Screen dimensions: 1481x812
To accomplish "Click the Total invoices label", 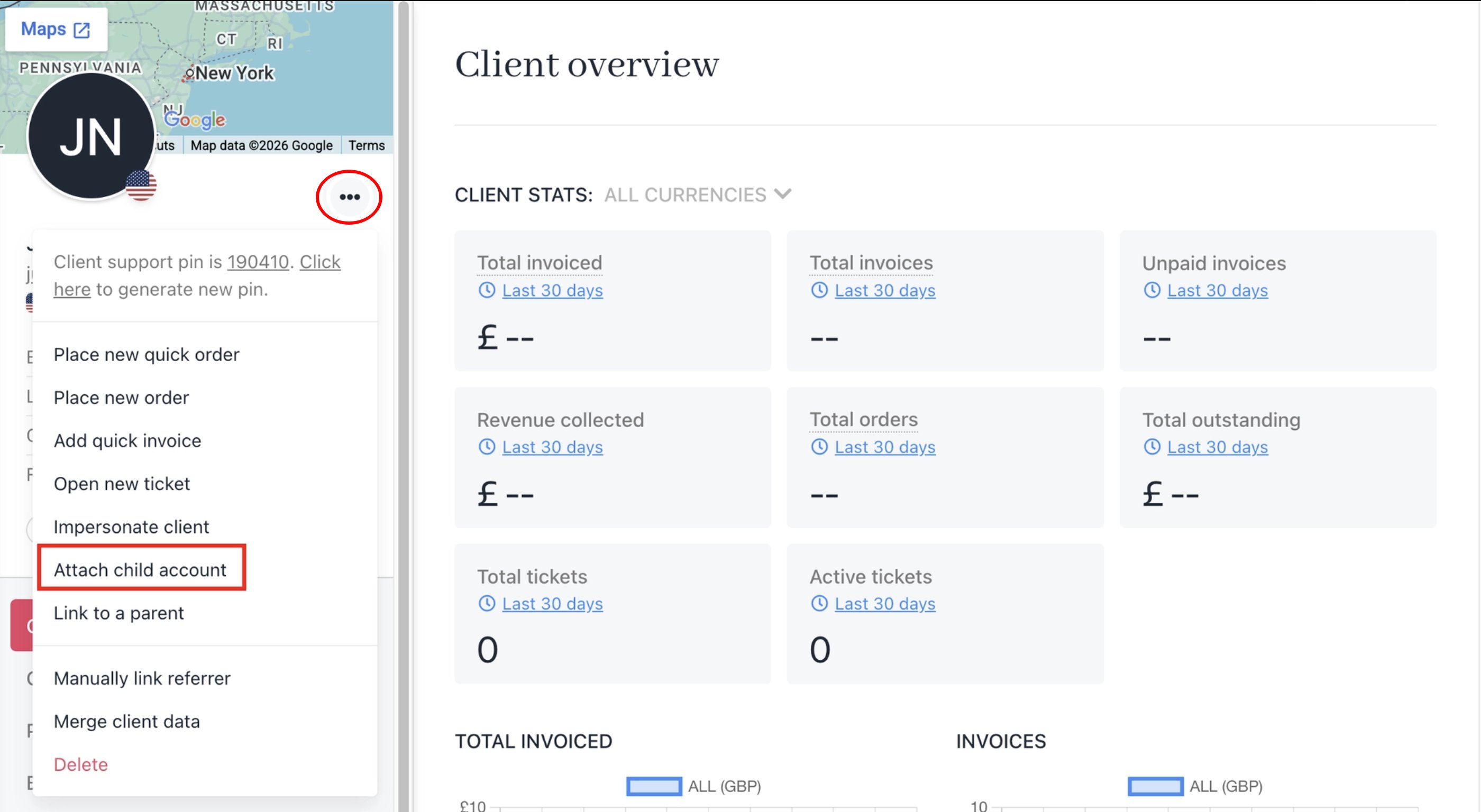I will click(871, 263).
